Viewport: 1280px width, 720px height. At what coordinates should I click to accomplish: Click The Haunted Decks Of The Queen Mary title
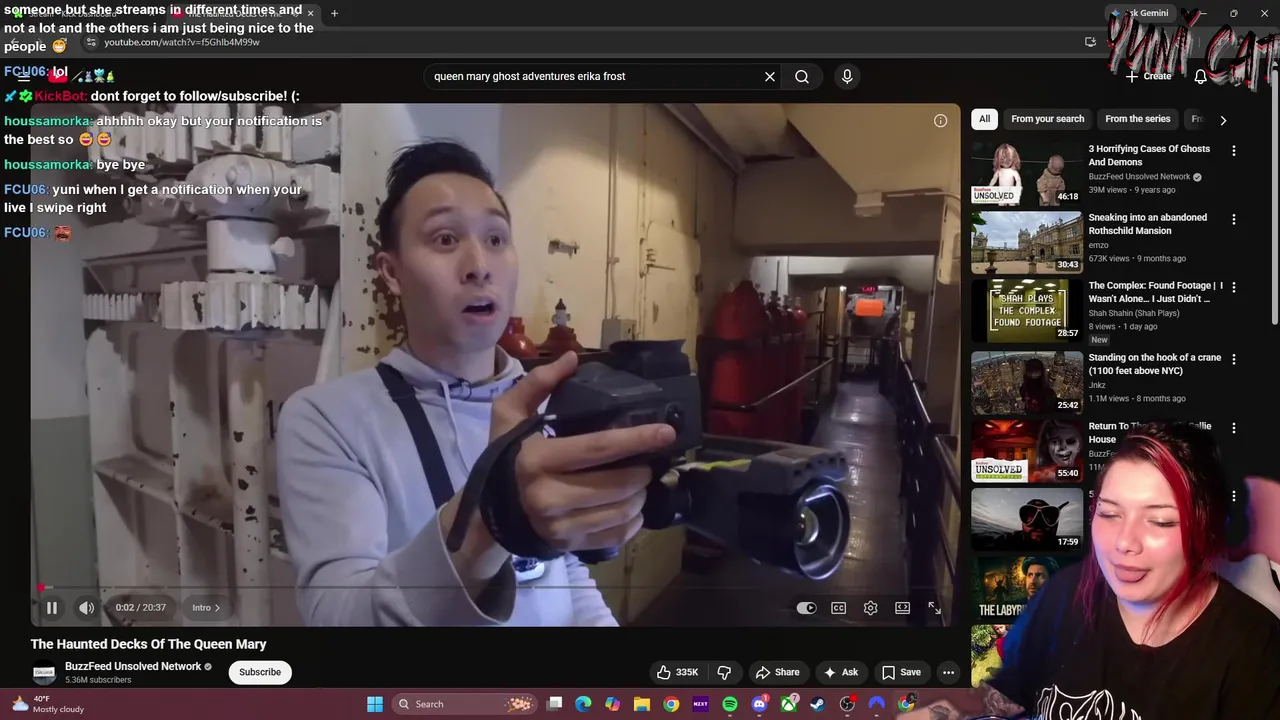click(148, 644)
